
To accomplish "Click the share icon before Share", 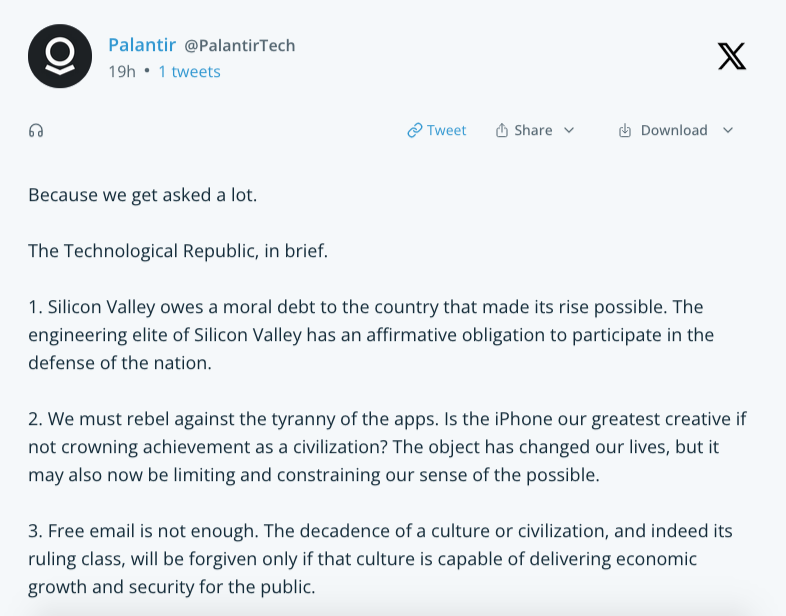I will [x=502, y=130].
